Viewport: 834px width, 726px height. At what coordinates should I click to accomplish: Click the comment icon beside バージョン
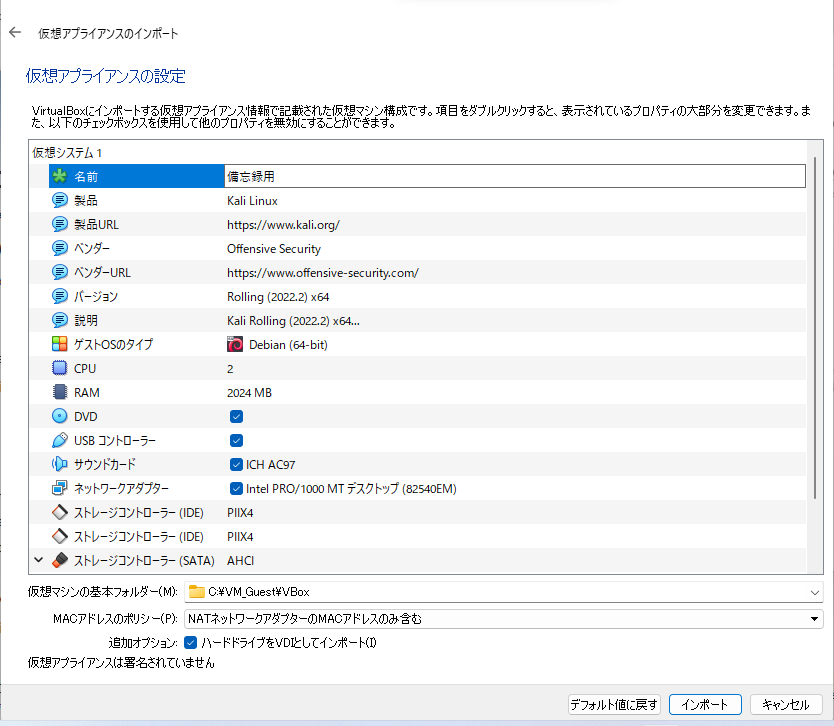tap(60, 296)
